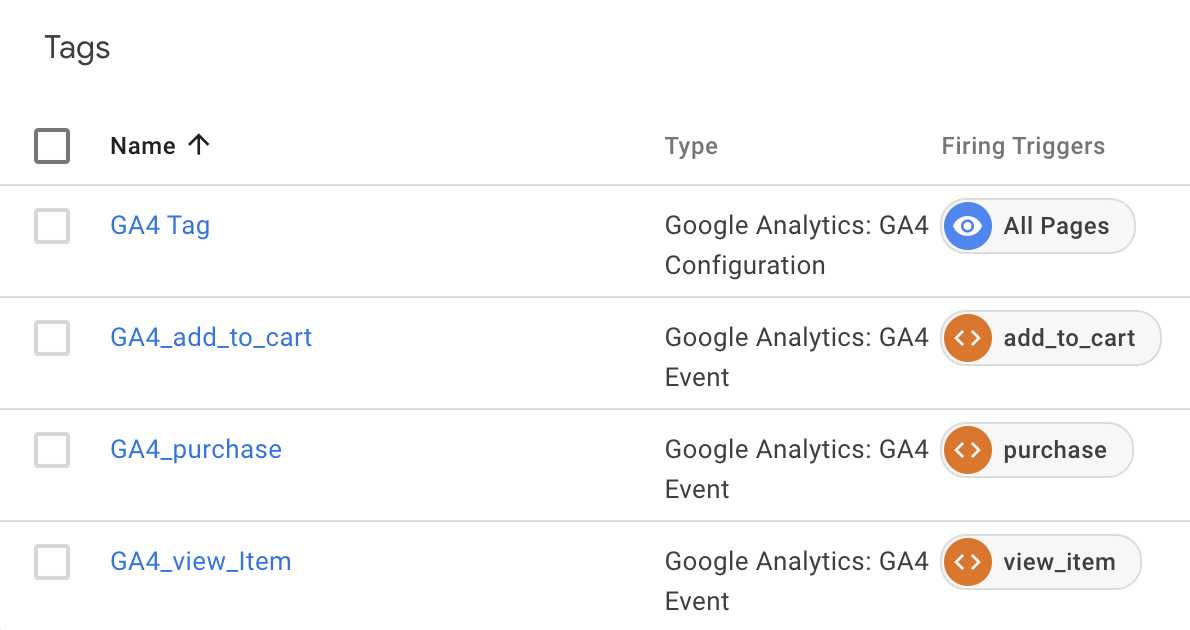1190x630 pixels.
Task: Tick the GA4_purchase row checkbox
Action: pyautogui.click(x=52, y=450)
